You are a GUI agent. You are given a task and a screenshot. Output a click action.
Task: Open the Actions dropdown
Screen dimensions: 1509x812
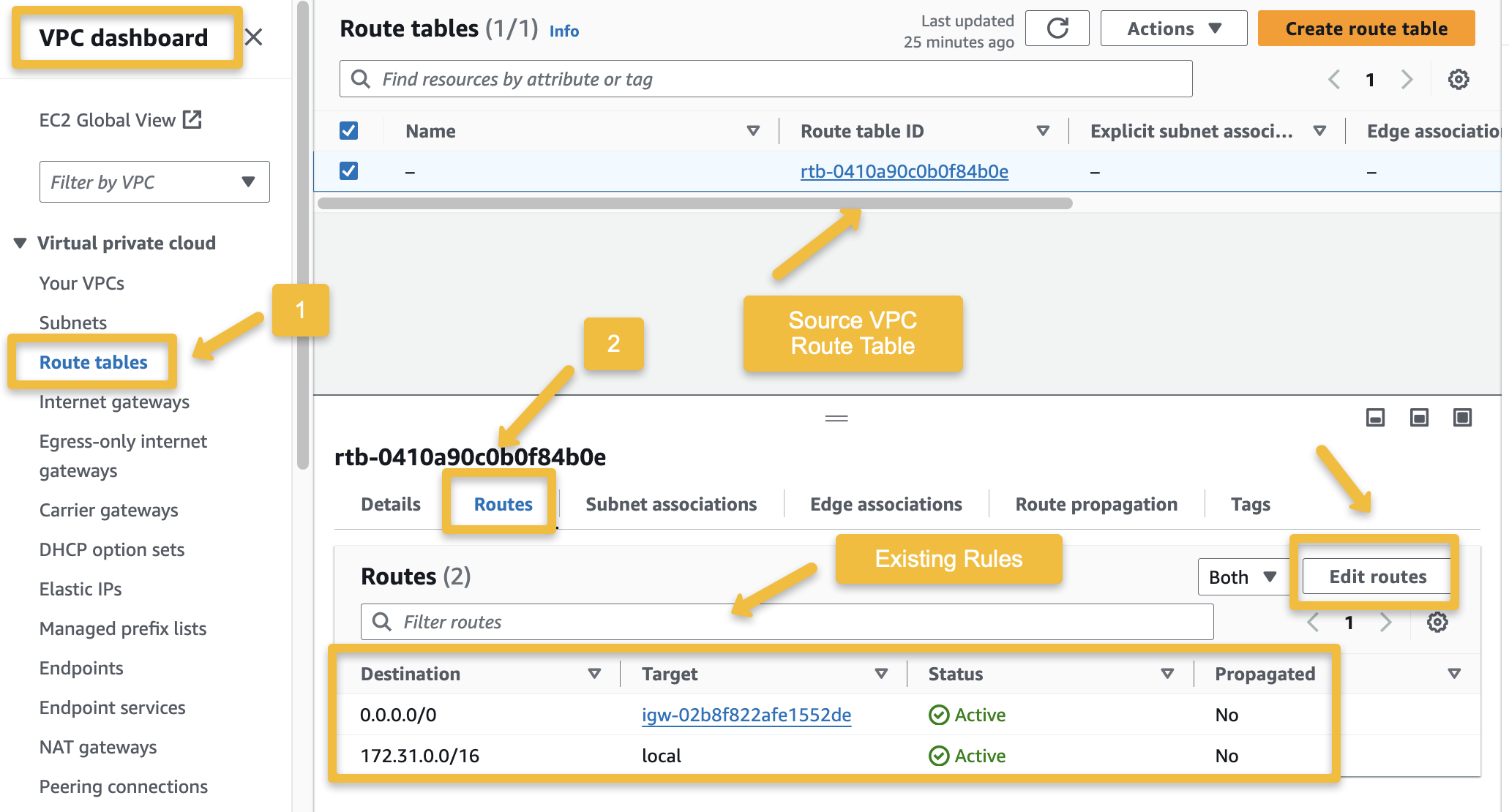click(x=1172, y=28)
